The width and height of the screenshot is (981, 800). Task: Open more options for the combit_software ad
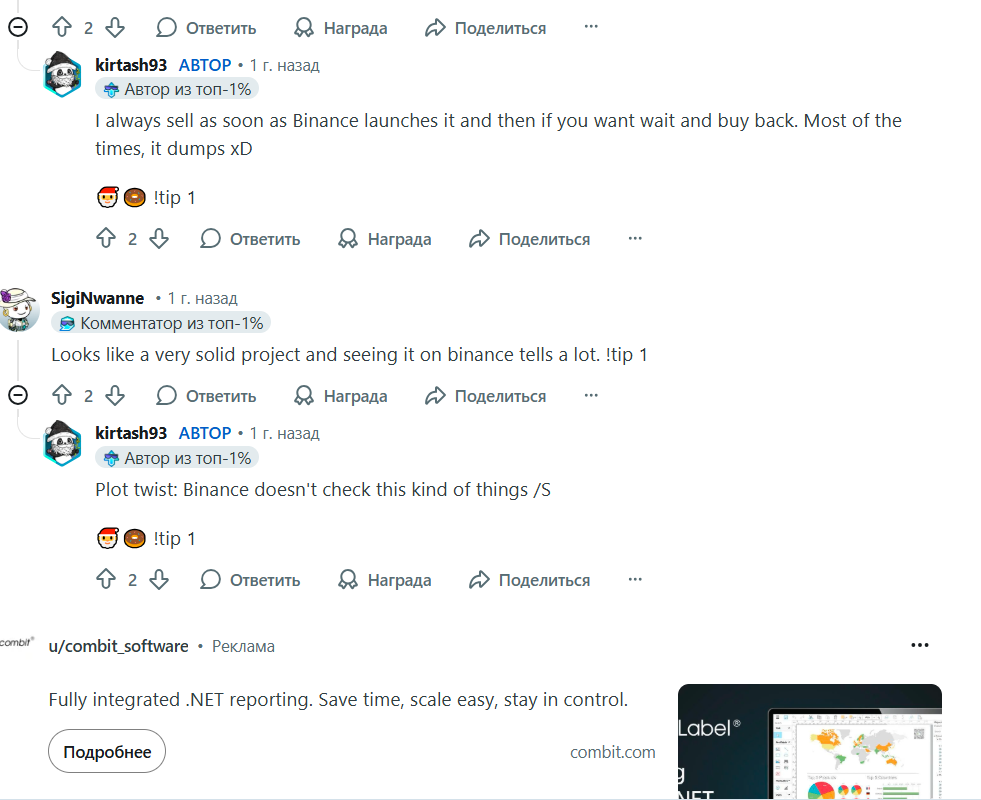tap(920, 645)
